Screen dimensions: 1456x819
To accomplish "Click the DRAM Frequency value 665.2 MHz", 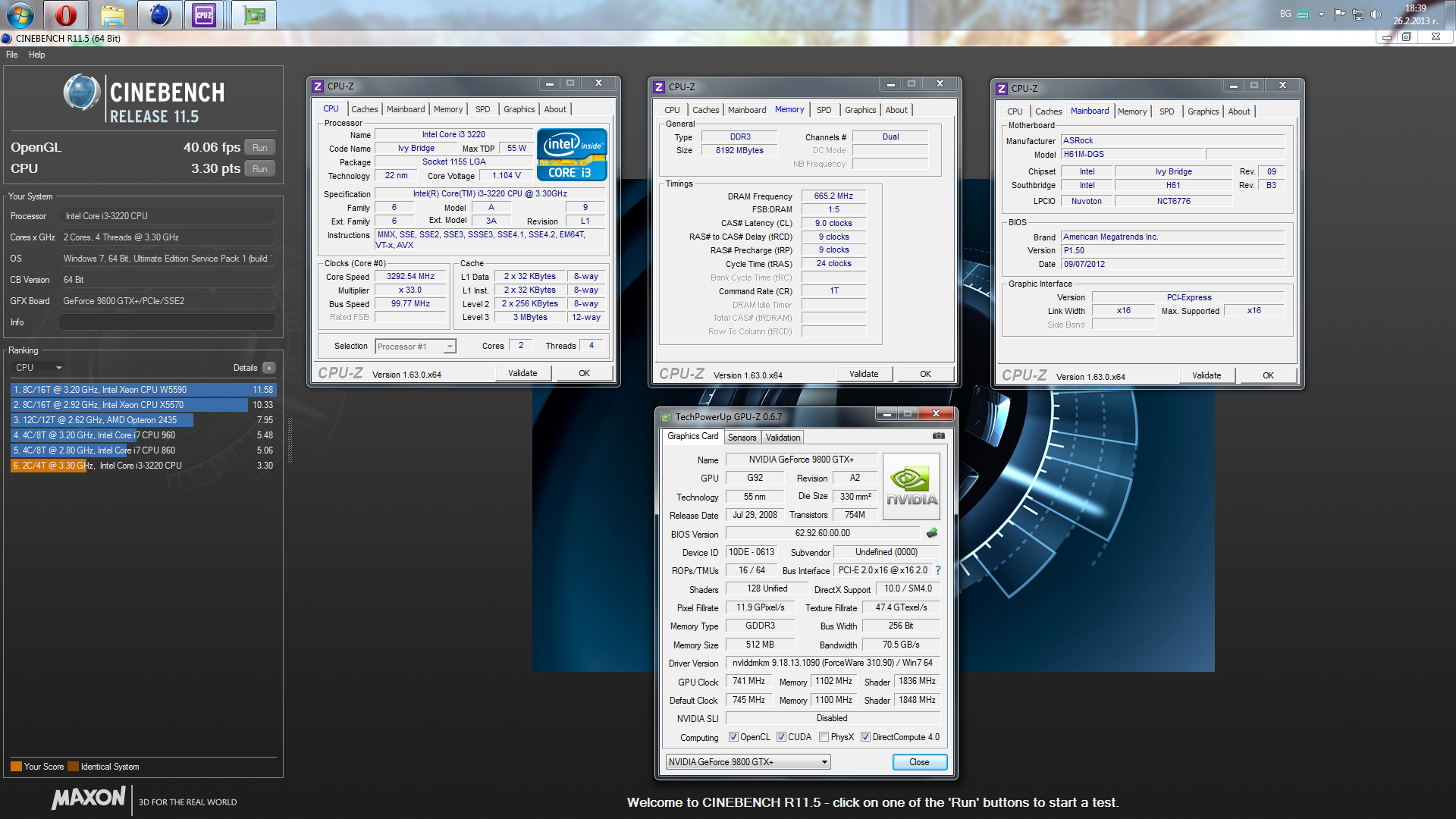I will pyautogui.click(x=833, y=196).
